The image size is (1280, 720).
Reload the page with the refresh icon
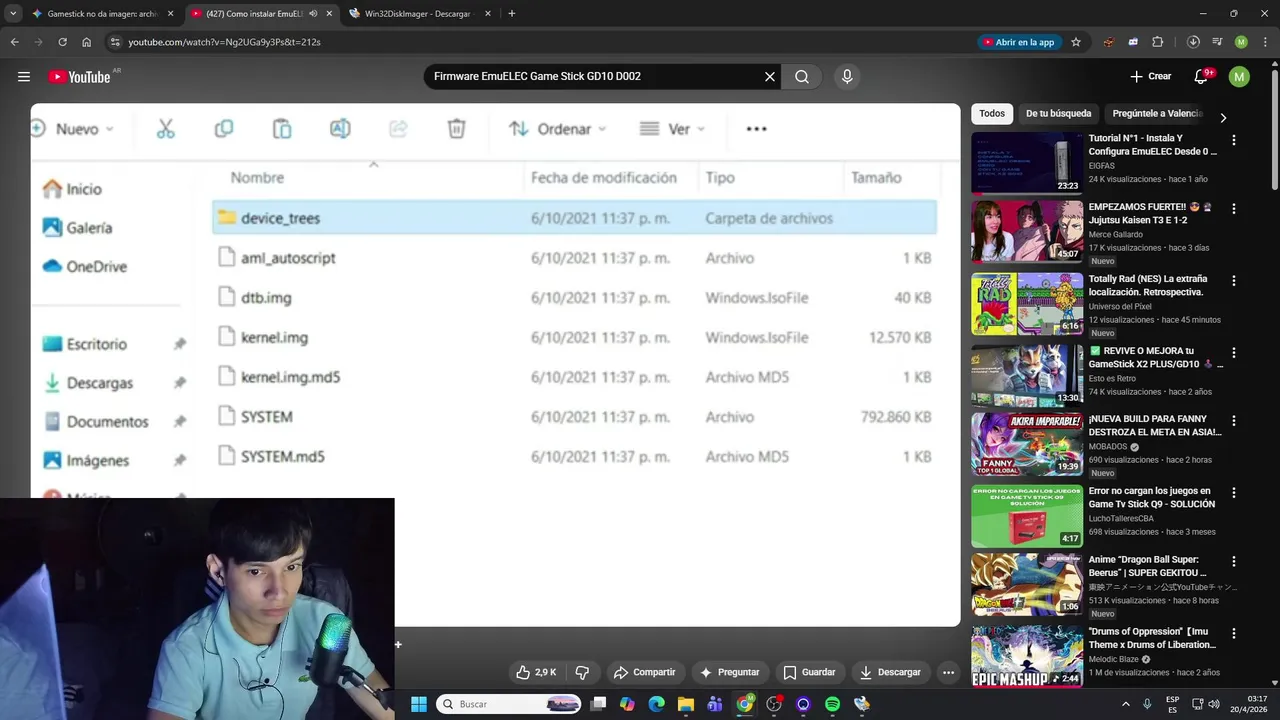click(x=62, y=42)
